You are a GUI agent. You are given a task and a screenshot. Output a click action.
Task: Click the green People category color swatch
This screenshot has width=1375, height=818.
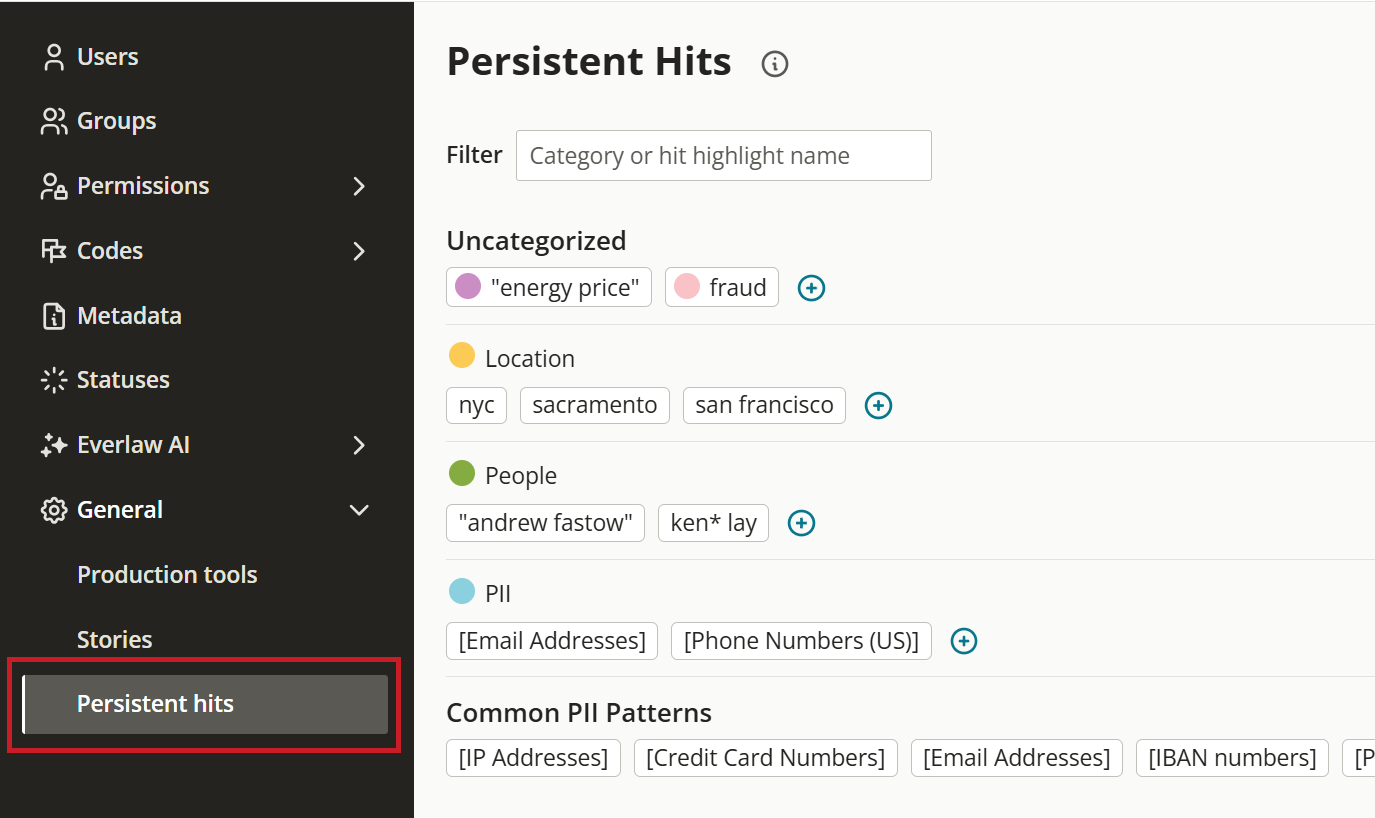(461, 473)
